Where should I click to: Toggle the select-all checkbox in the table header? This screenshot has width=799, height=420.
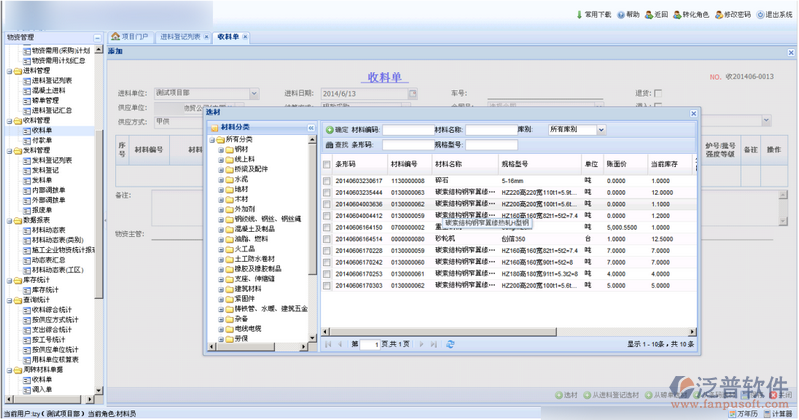328,164
